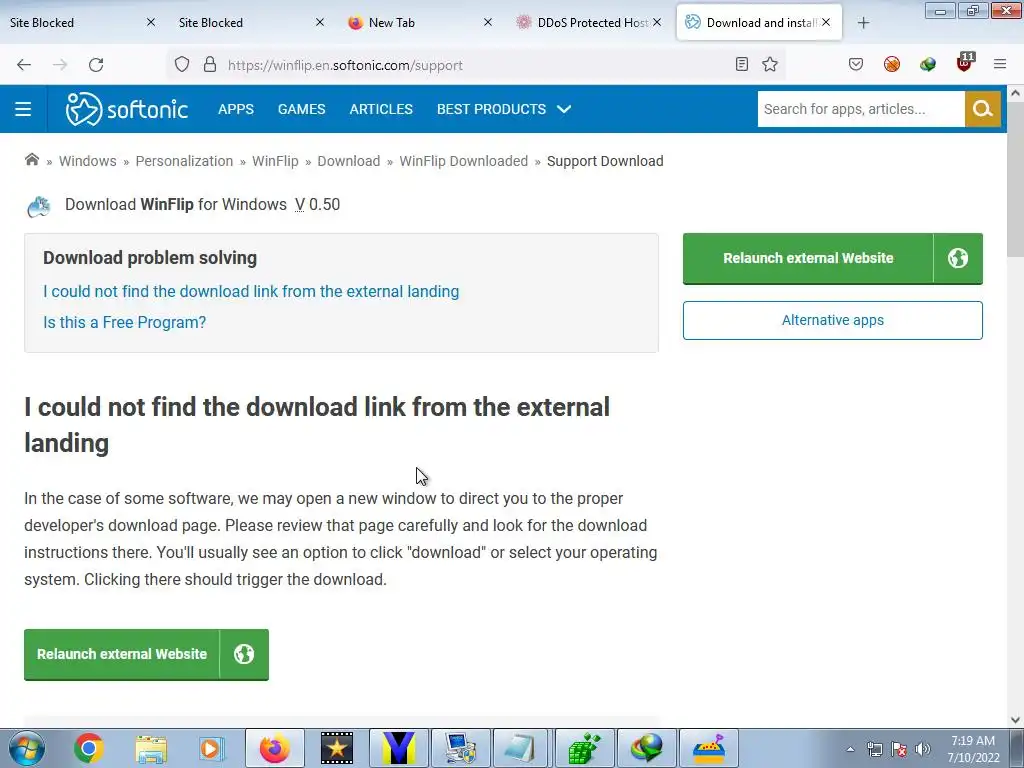Open the GAMES menu item
The width and height of the screenshot is (1024, 768).
click(301, 109)
